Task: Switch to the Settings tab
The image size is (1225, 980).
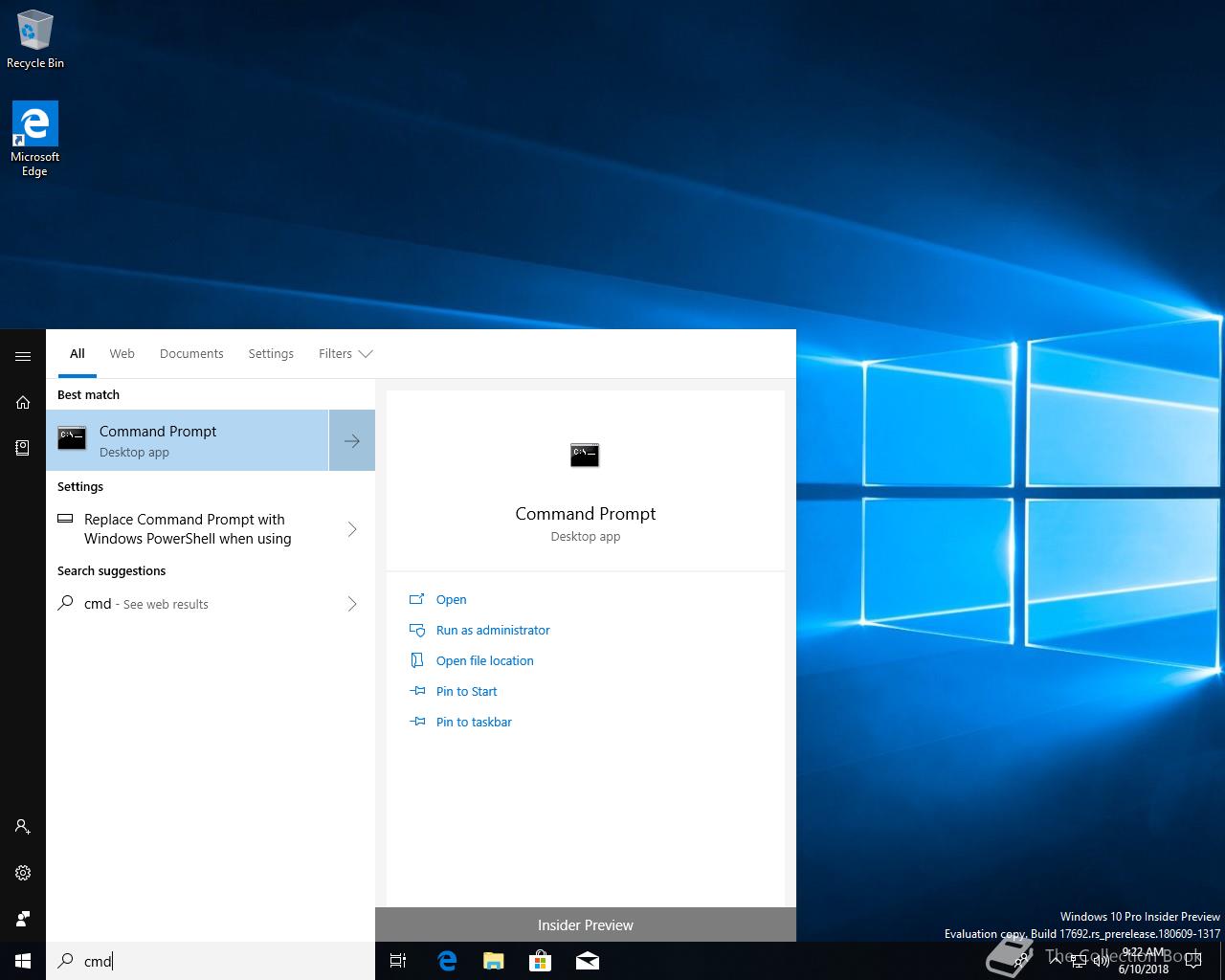Action: point(271,353)
